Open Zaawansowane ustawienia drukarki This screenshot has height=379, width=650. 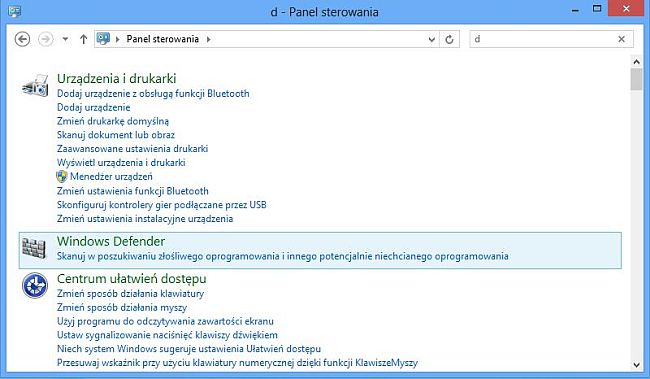(x=132, y=148)
